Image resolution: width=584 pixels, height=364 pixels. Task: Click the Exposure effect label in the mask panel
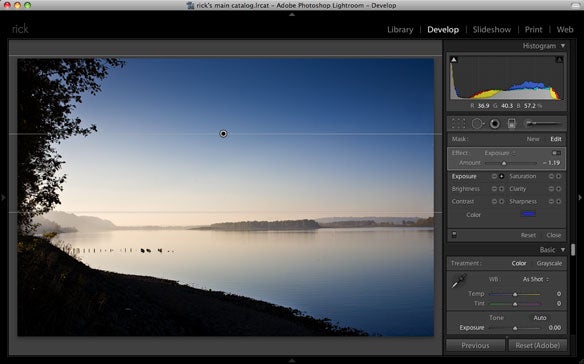(x=464, y=176)
